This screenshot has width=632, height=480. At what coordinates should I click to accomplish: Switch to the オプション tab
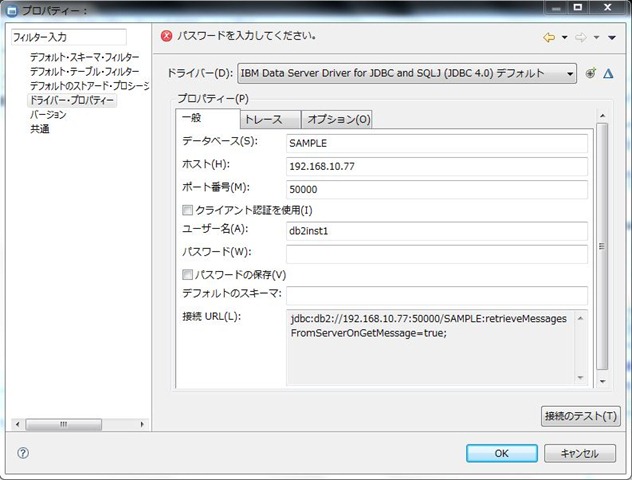[x=338, y=120]
